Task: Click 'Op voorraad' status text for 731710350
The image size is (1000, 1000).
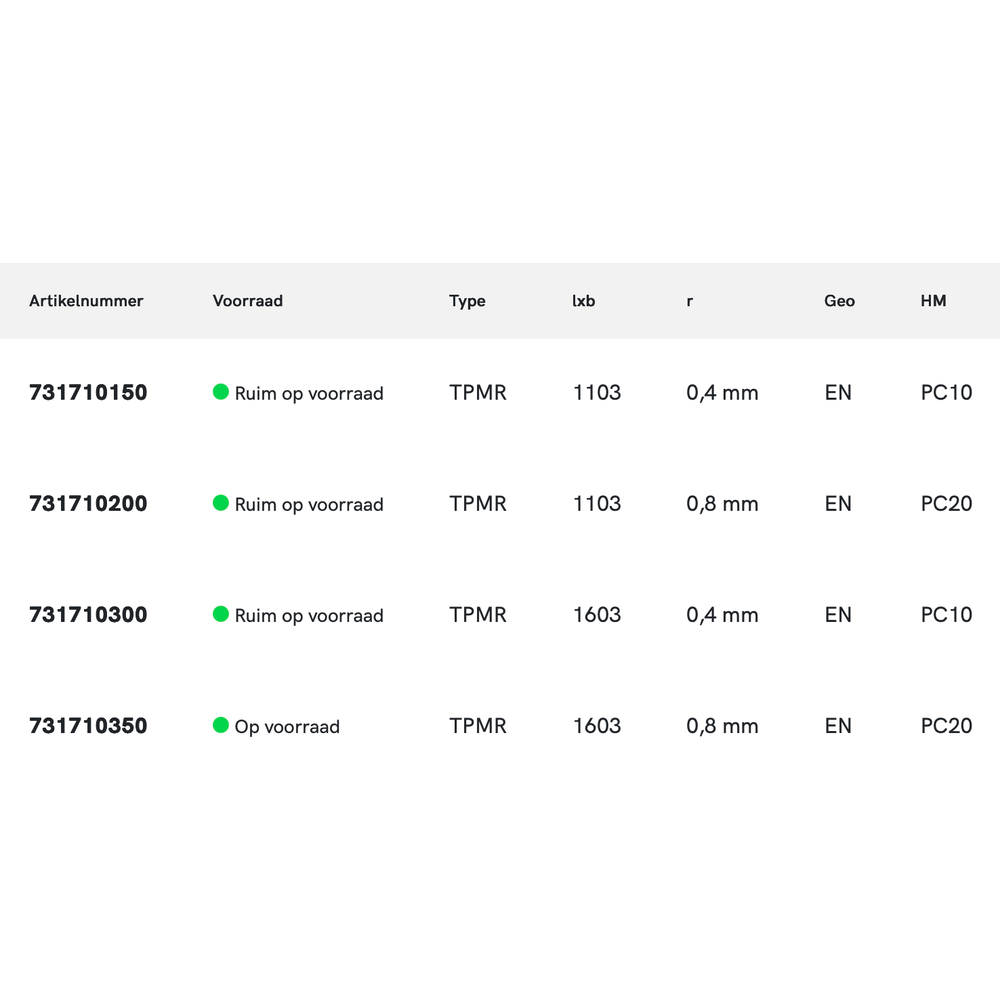Action: pos(287,727)
